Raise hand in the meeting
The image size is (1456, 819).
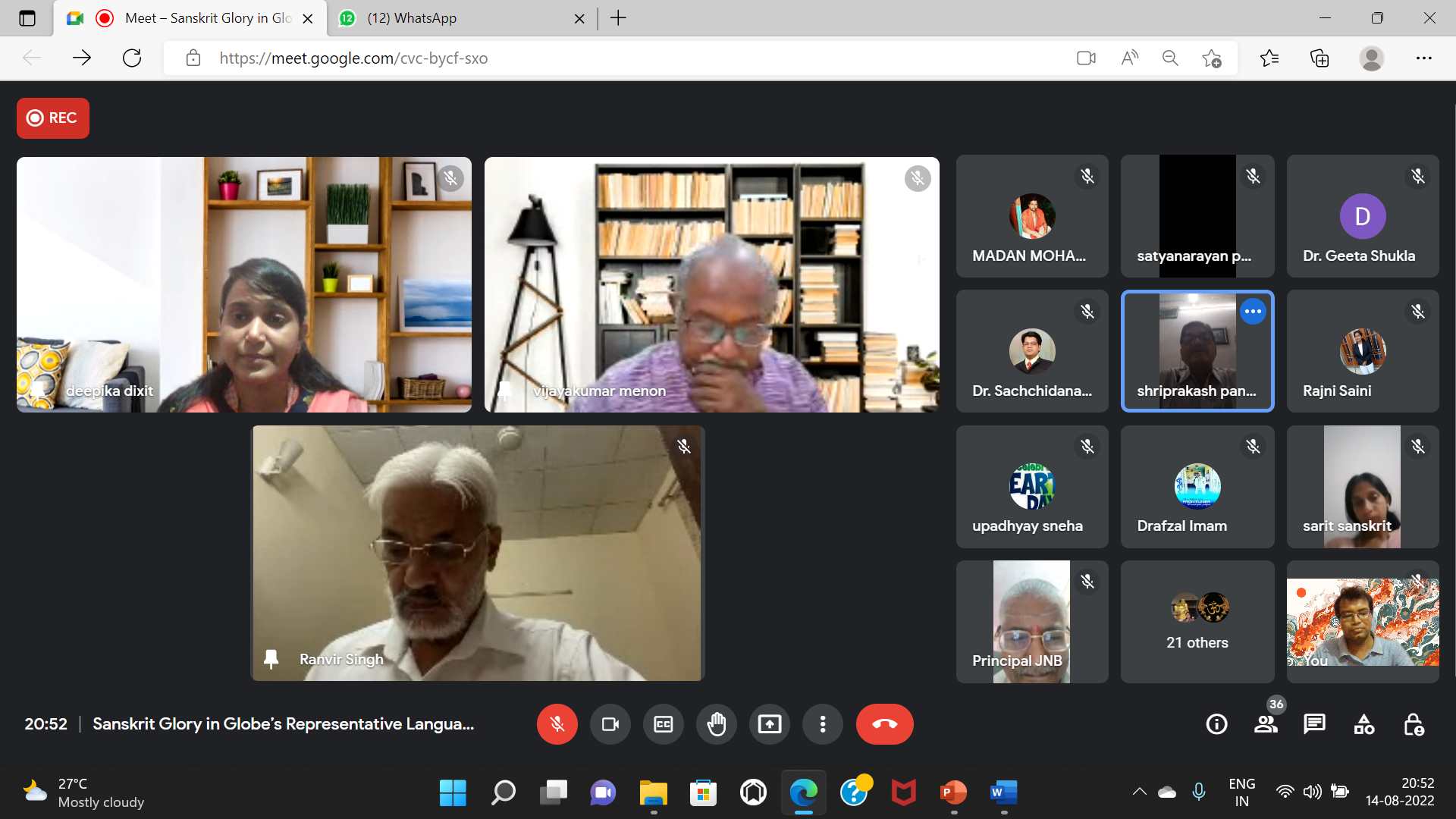716,724
